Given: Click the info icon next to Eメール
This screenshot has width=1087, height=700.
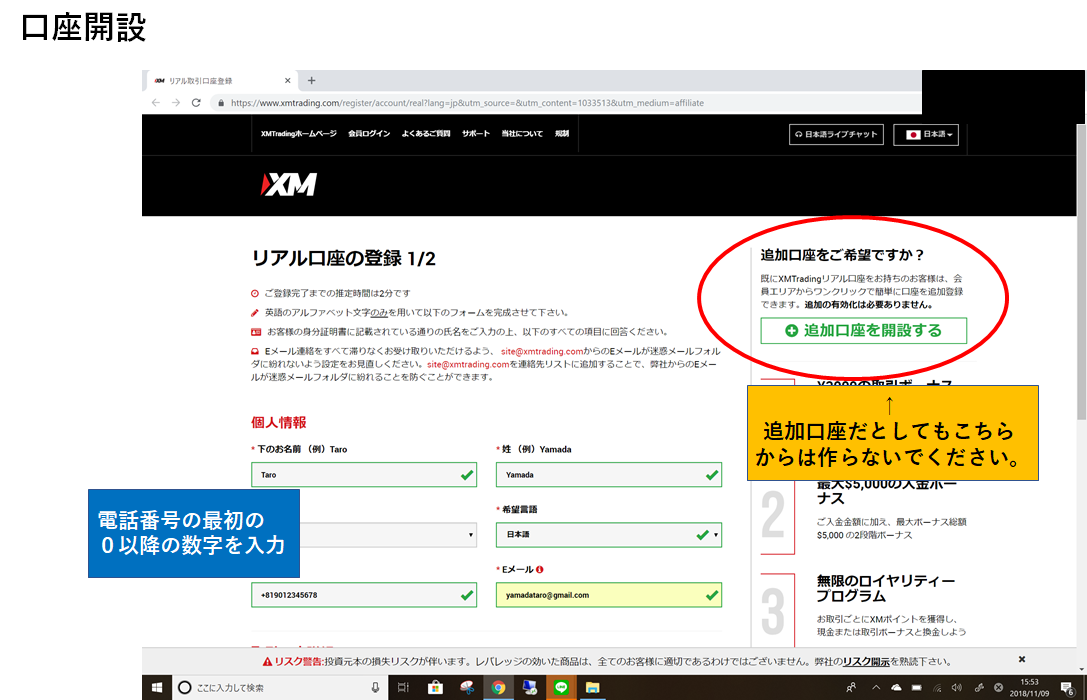Looking at the screenshot, I should point(540,570).
